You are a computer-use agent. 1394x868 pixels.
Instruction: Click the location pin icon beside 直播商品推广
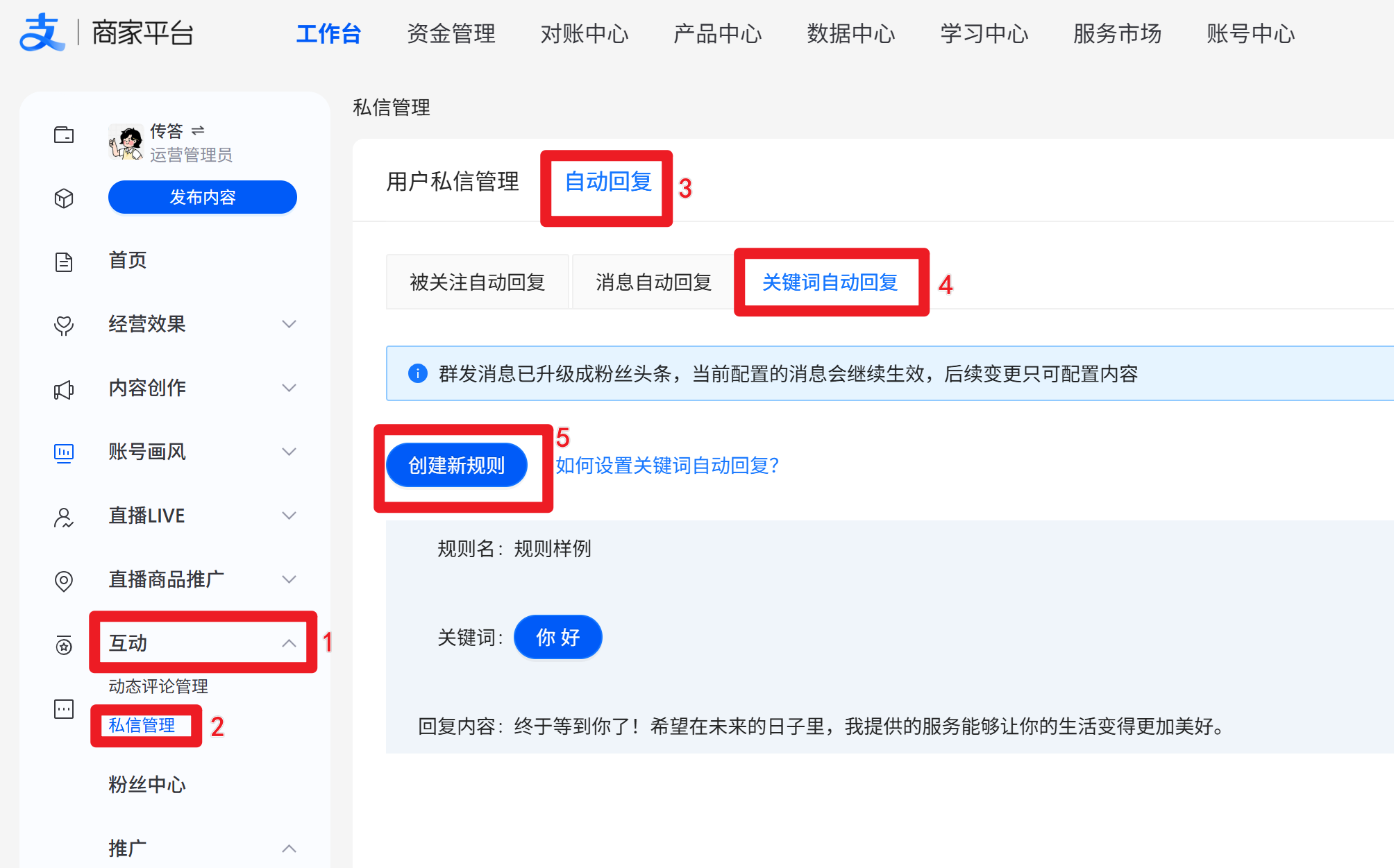(64, 581)
